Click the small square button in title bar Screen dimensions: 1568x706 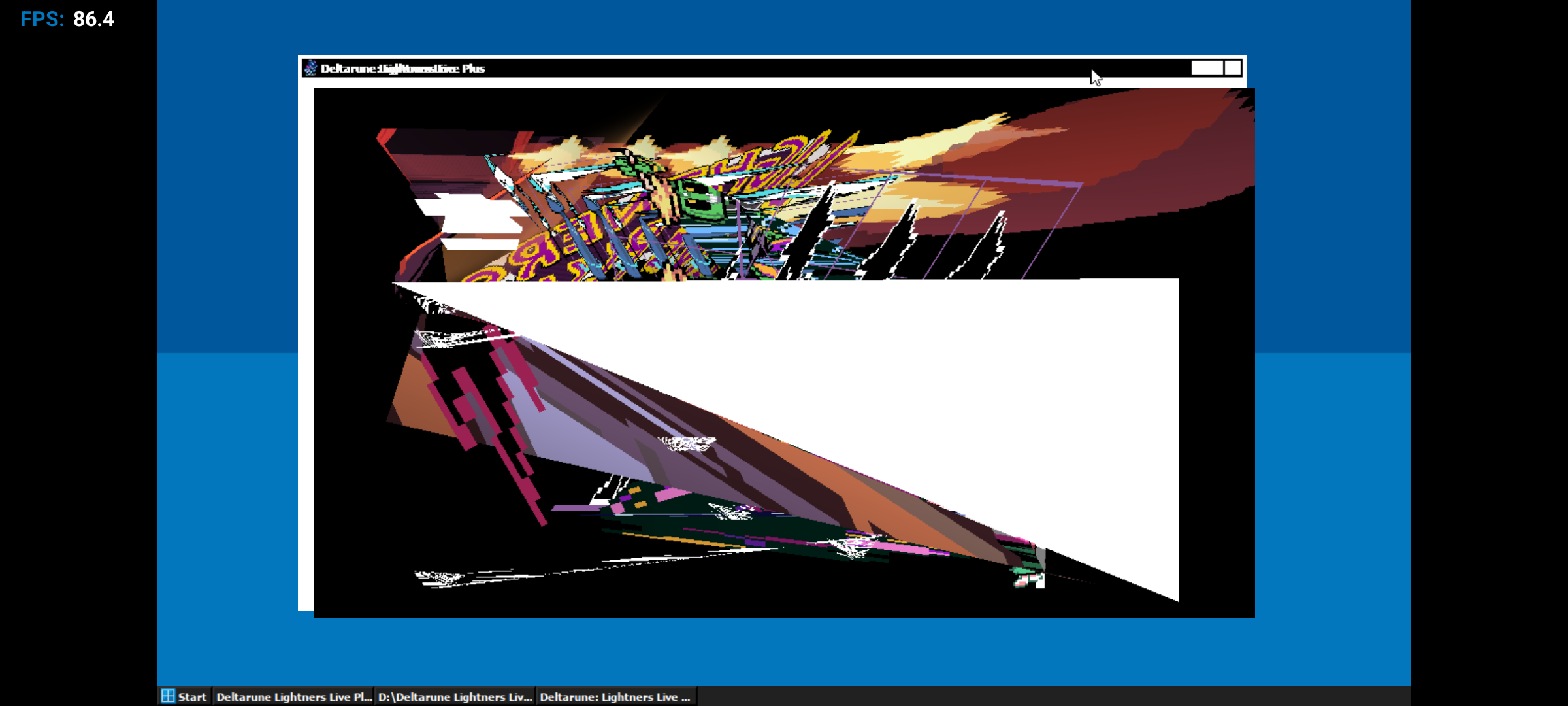click(x=1232, y=68)
